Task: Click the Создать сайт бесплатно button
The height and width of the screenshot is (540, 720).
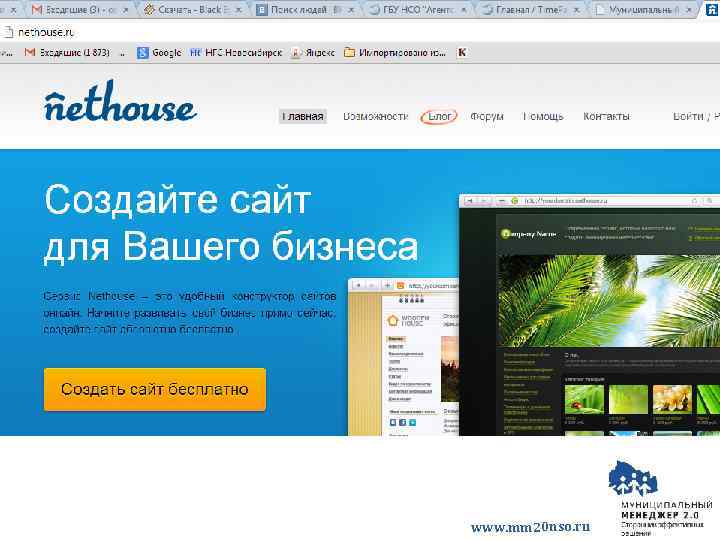Action: click(155, 389)
